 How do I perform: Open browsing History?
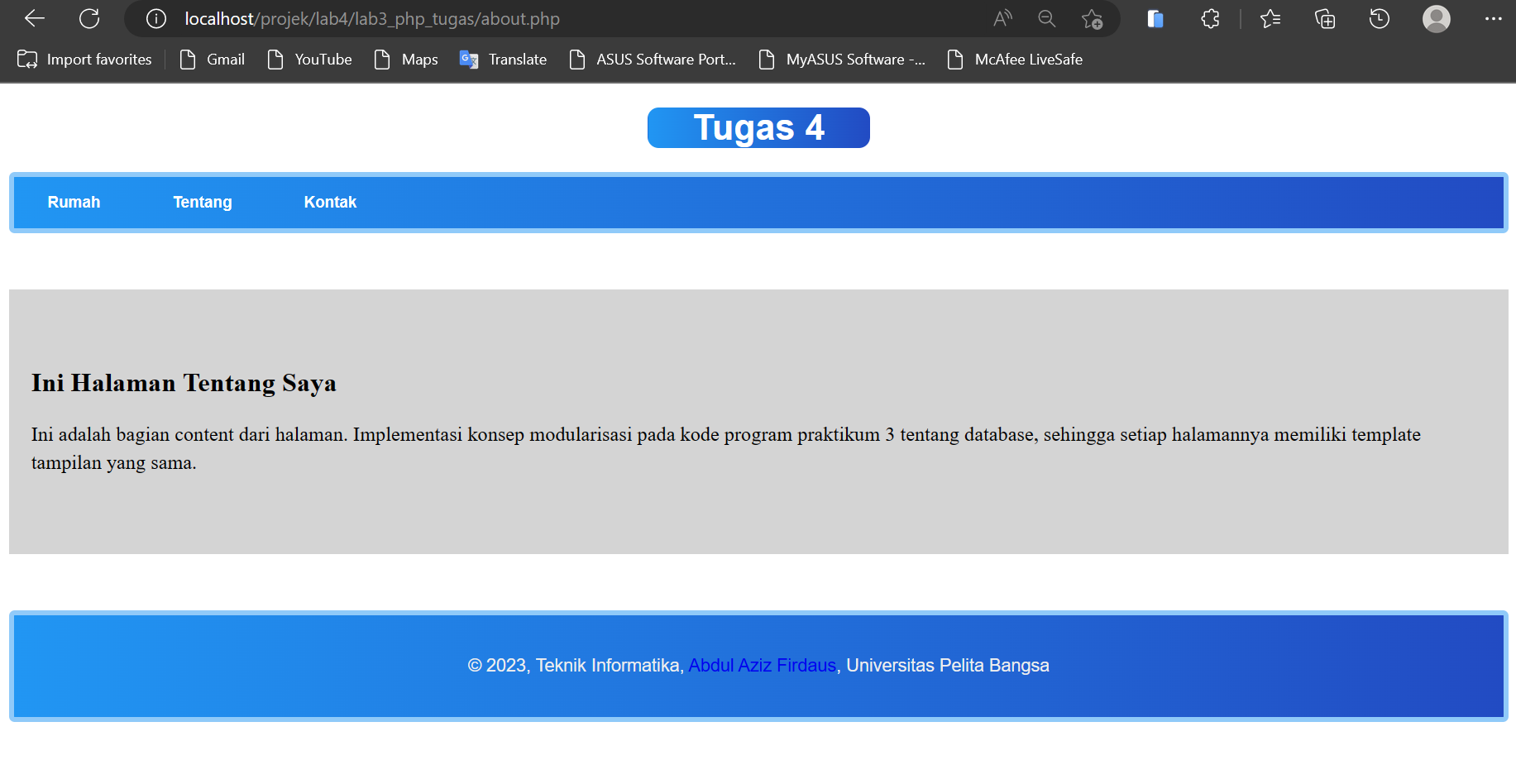point(1378,18)
